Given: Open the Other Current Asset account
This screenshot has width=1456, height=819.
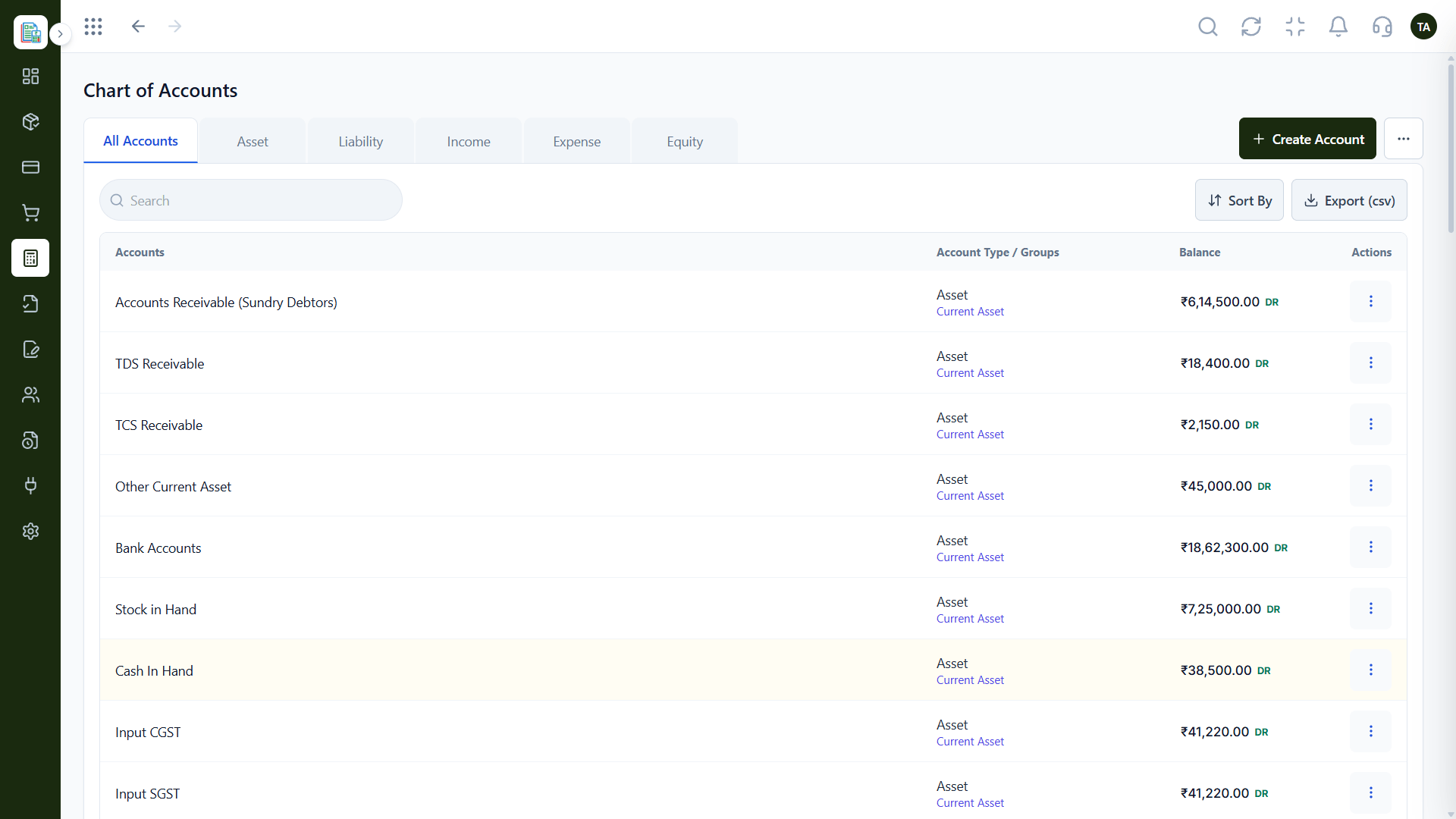Looking at the screenshot, I should (173, 487).
